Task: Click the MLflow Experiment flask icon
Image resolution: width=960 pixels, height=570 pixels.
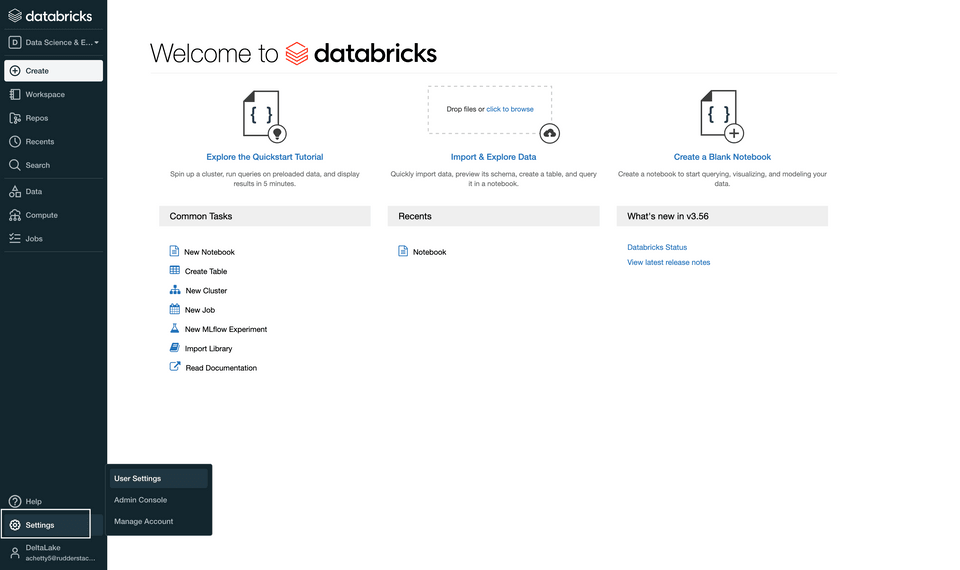Action: (174, 329)
